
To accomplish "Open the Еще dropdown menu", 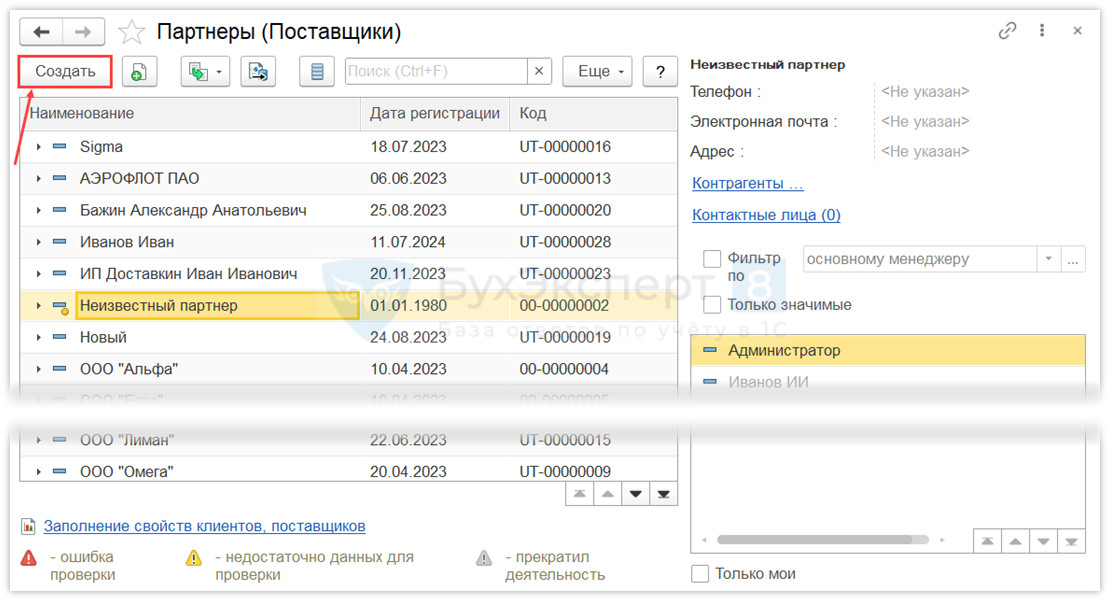I will point(597,71).
